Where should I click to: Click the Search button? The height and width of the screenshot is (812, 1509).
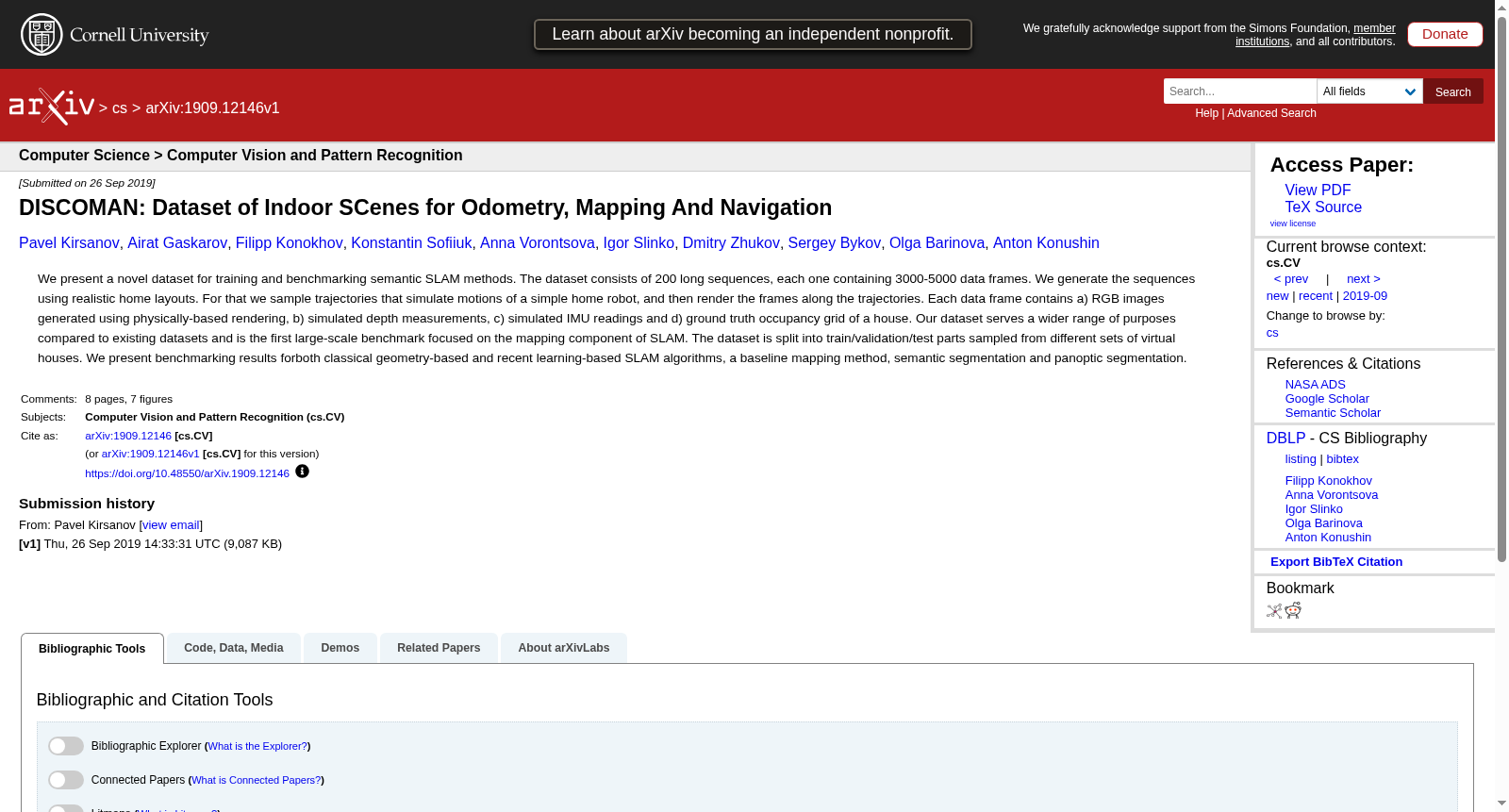point(1453,91)
